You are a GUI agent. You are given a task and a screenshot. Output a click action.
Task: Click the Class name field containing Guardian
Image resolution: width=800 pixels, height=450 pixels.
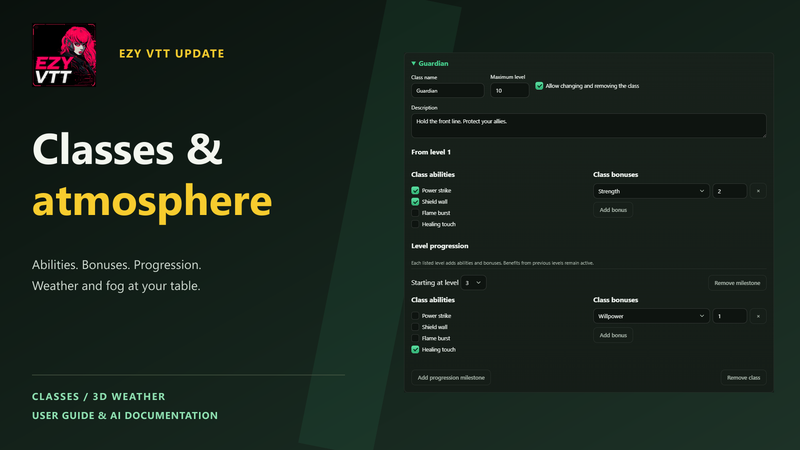click(x=447, y=90)
